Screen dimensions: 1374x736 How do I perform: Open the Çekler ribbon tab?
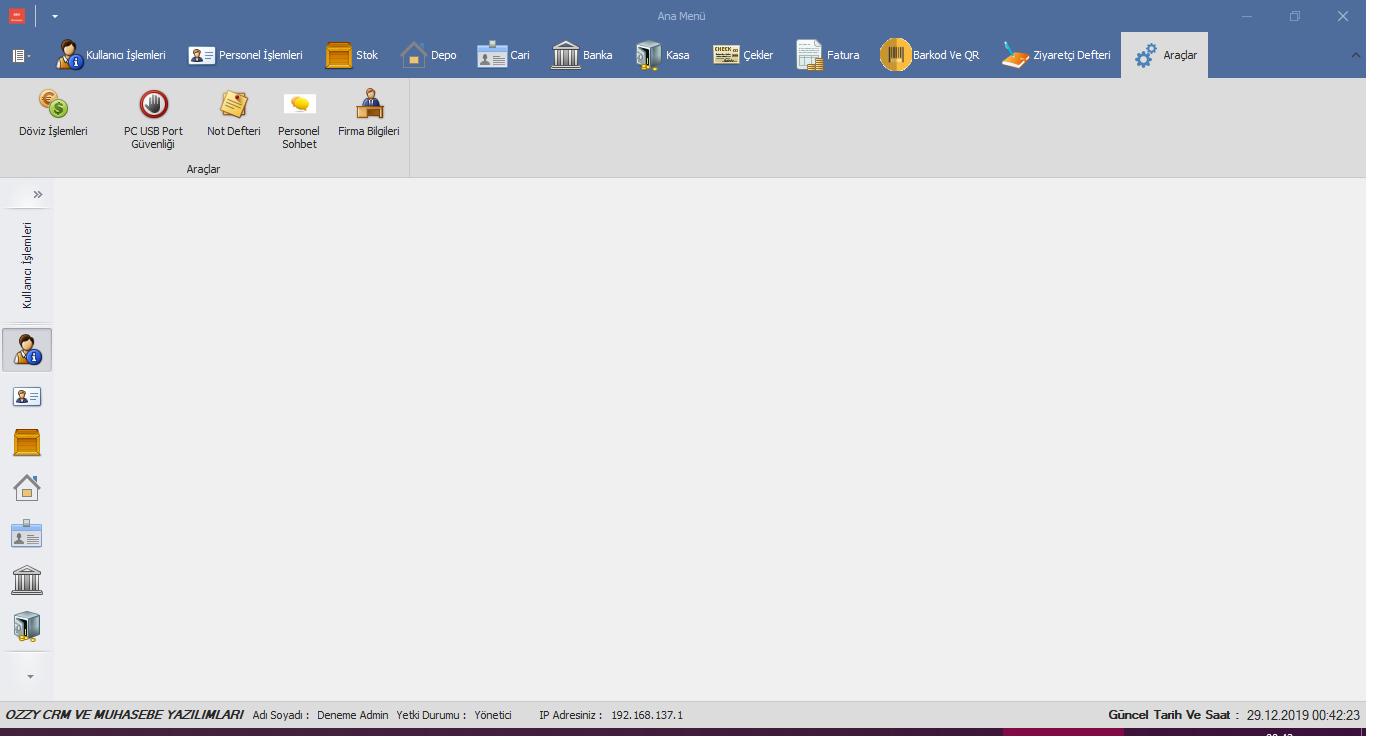[x=743, y=55]
